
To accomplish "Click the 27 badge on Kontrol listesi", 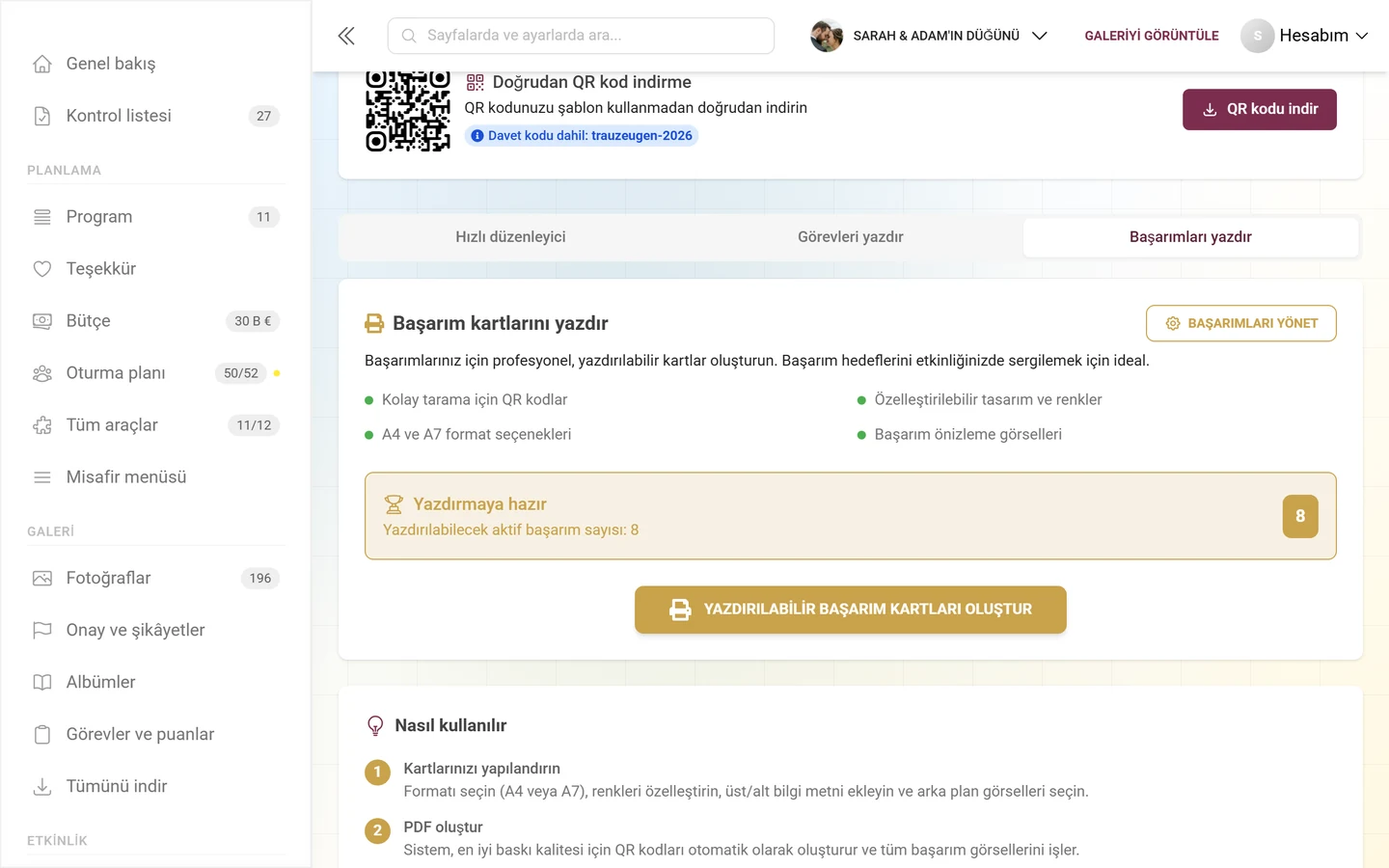I will tap(264, 116).
